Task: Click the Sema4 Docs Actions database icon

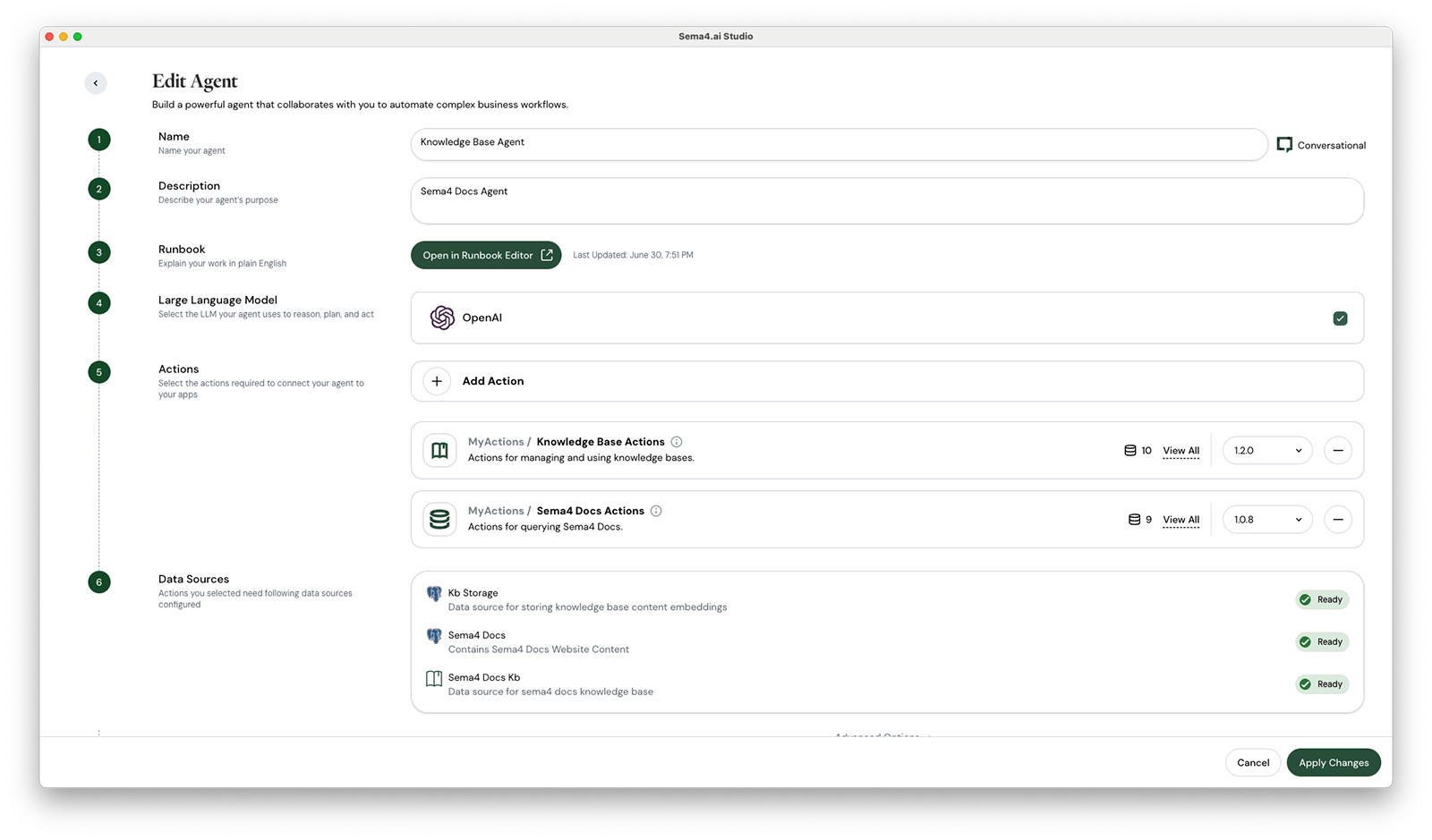Action: pos(439,520)
